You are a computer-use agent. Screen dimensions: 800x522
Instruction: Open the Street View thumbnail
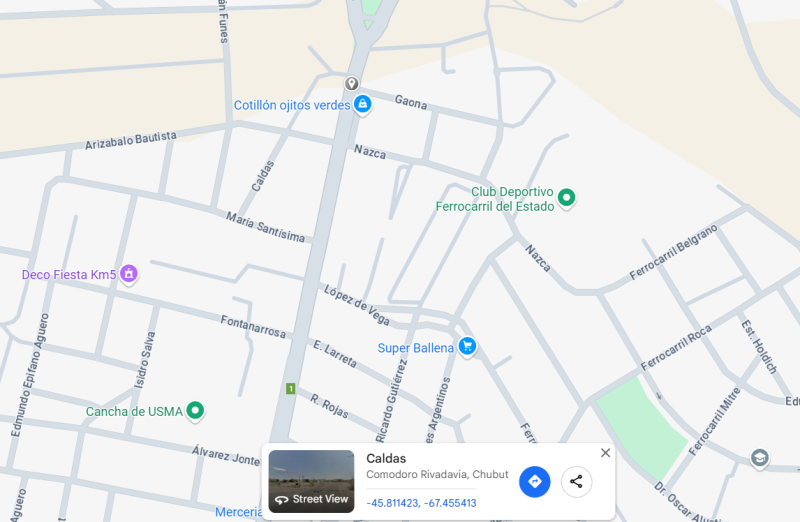coord(311,481)
